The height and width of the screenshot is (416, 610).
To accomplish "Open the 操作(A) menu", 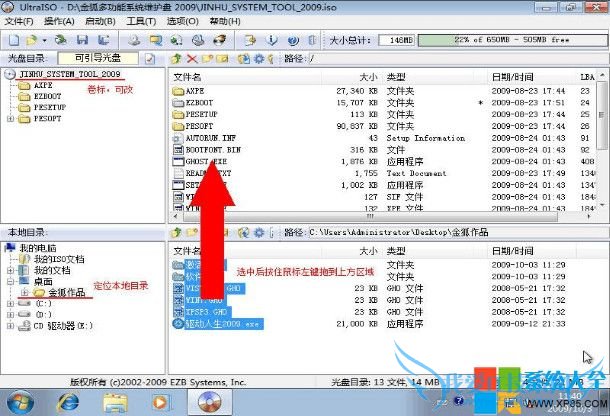I will [x=59, y=21].
